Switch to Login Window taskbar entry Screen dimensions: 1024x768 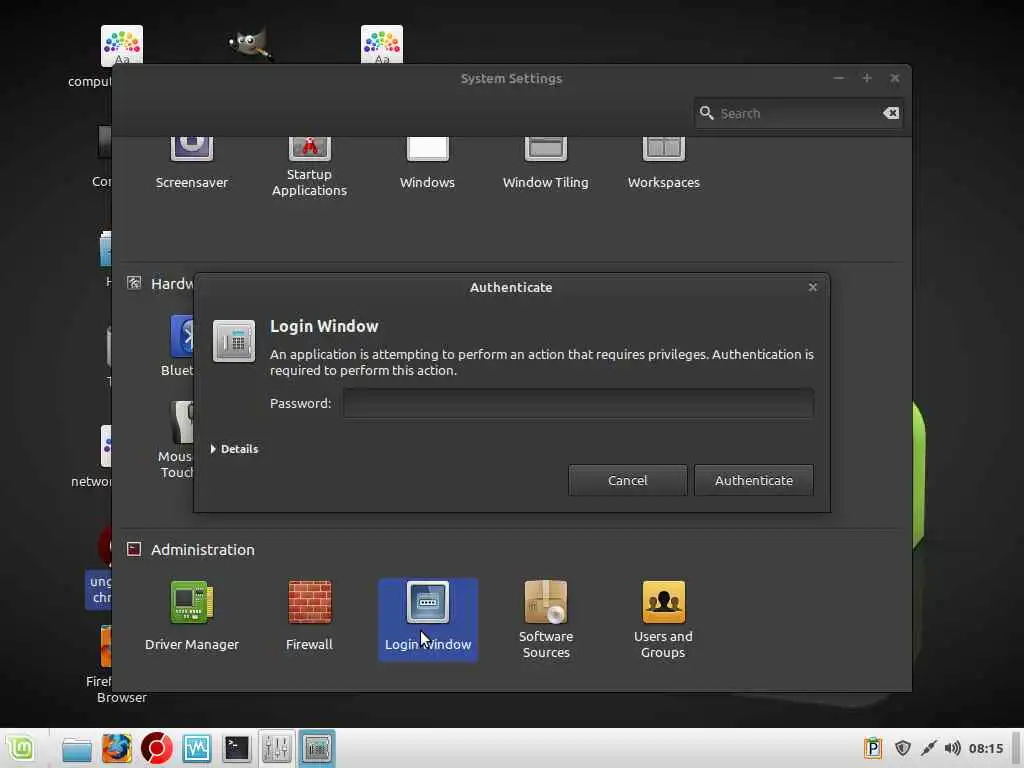pyautogui.click(x=317, y=748)
